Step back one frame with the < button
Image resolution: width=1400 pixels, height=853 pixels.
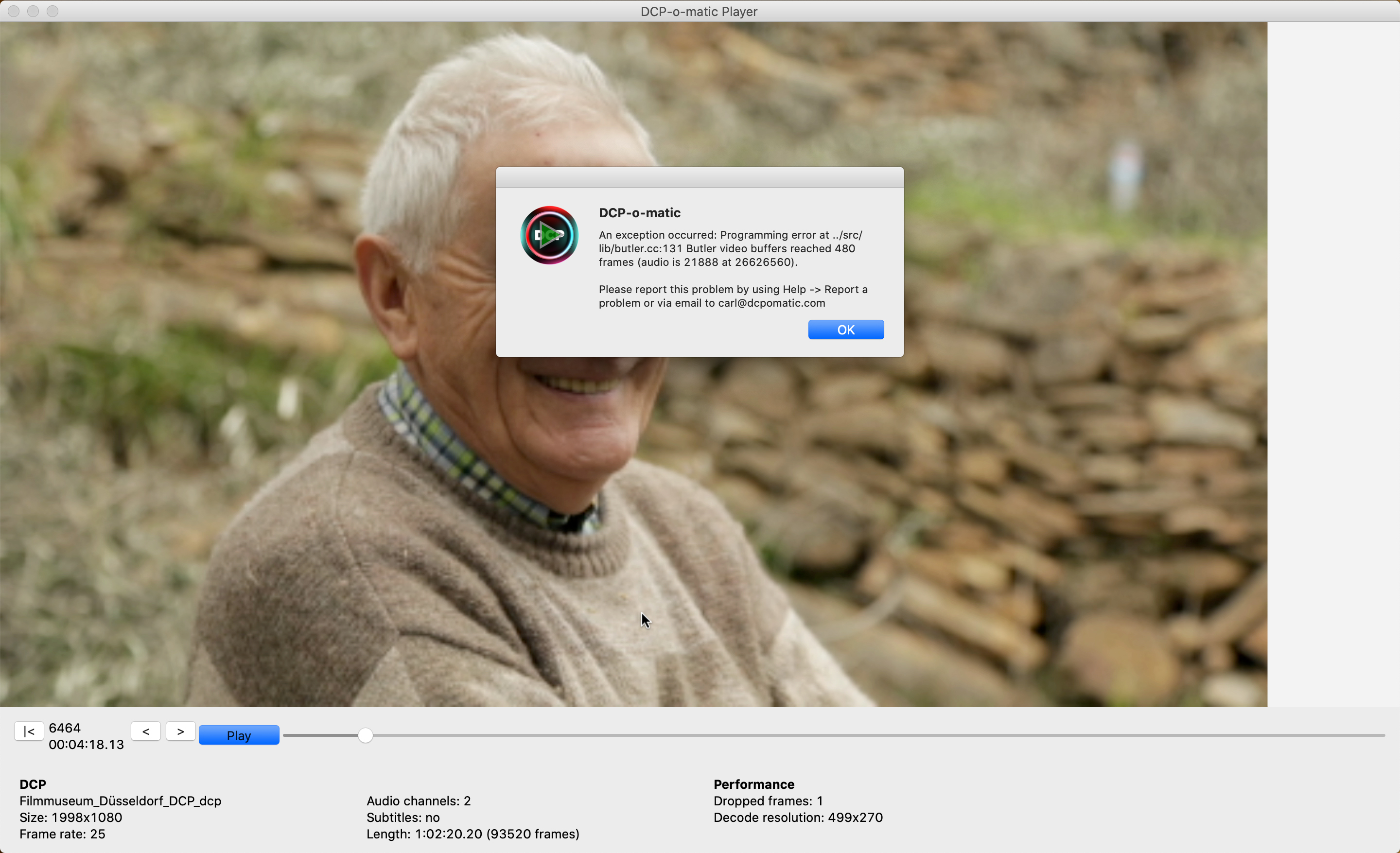click(x=145, y=731)
